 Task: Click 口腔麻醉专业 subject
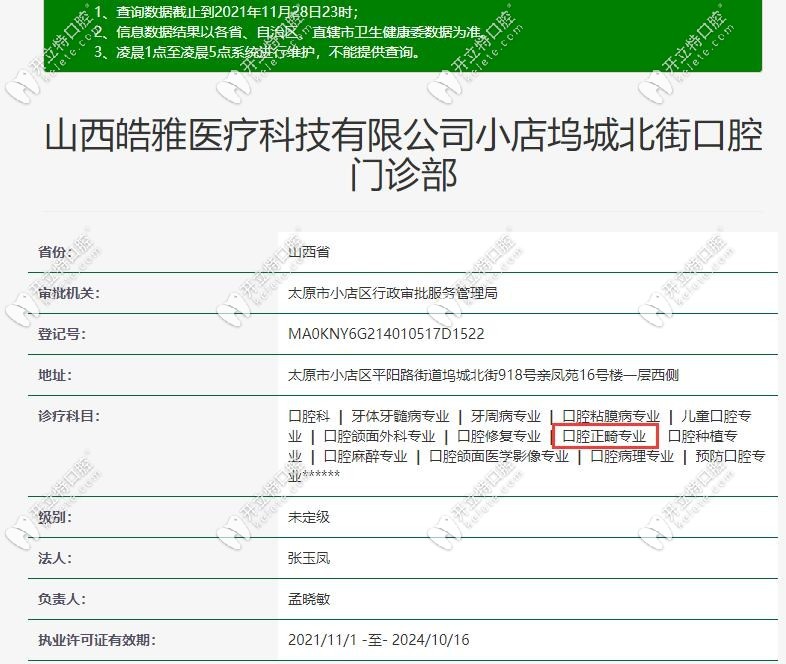[365, 456]
